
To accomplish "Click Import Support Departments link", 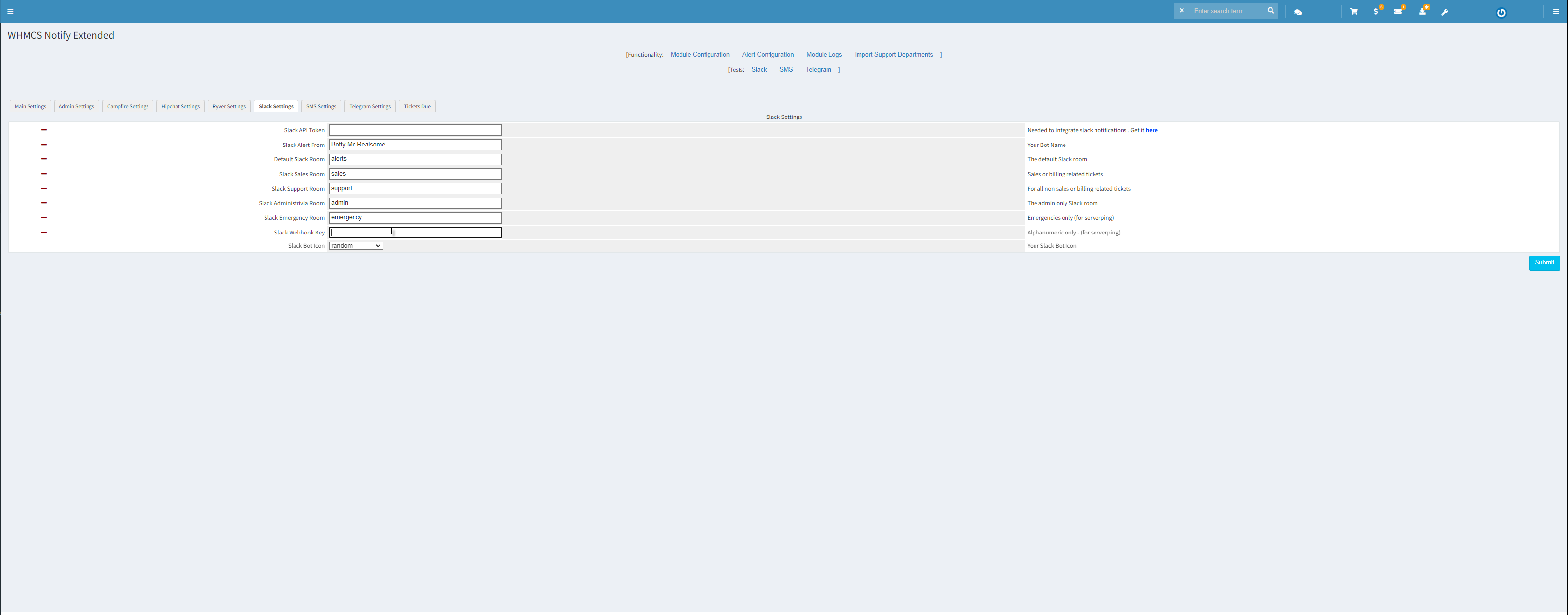I will pos(893,55).
